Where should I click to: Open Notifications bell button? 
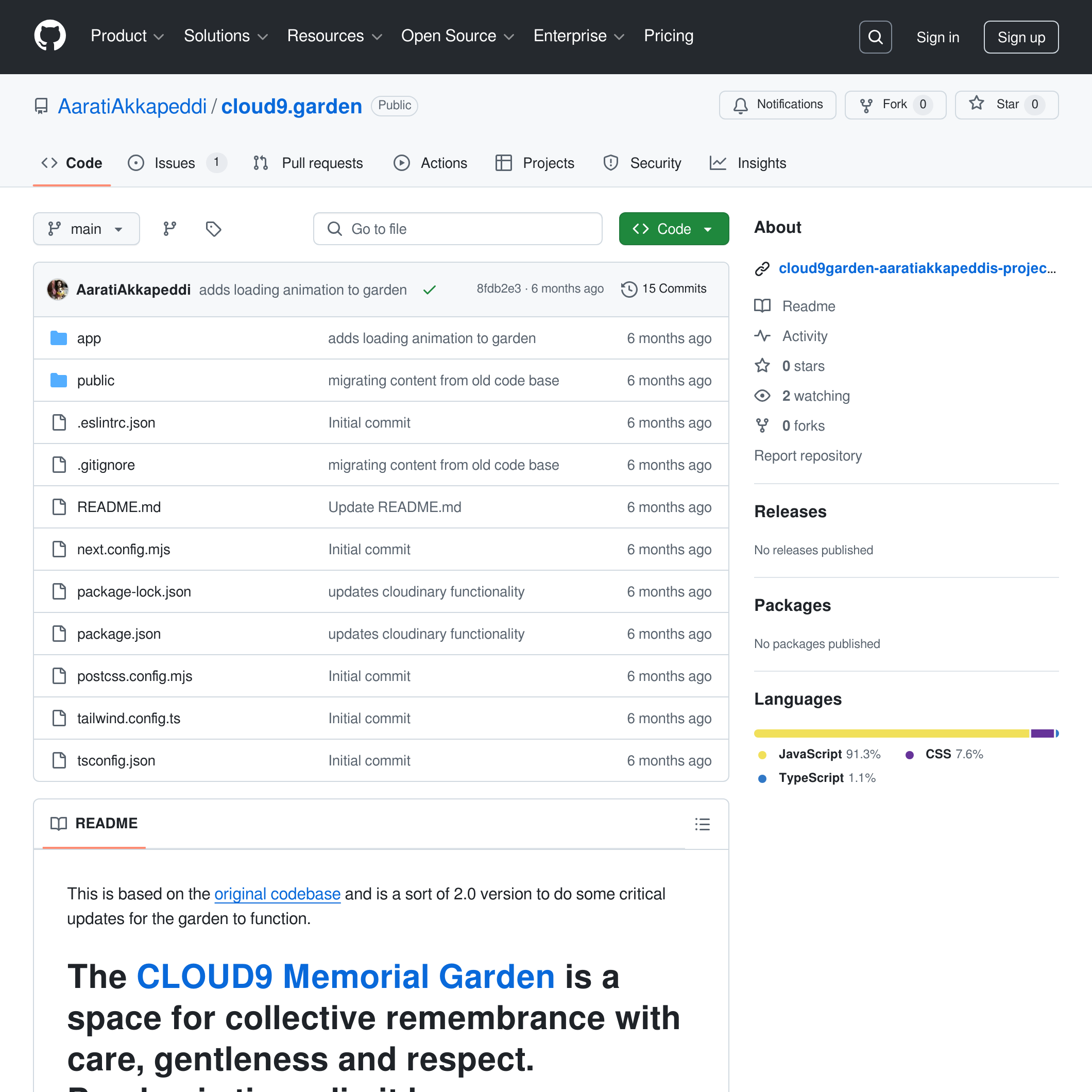point(777,105)
